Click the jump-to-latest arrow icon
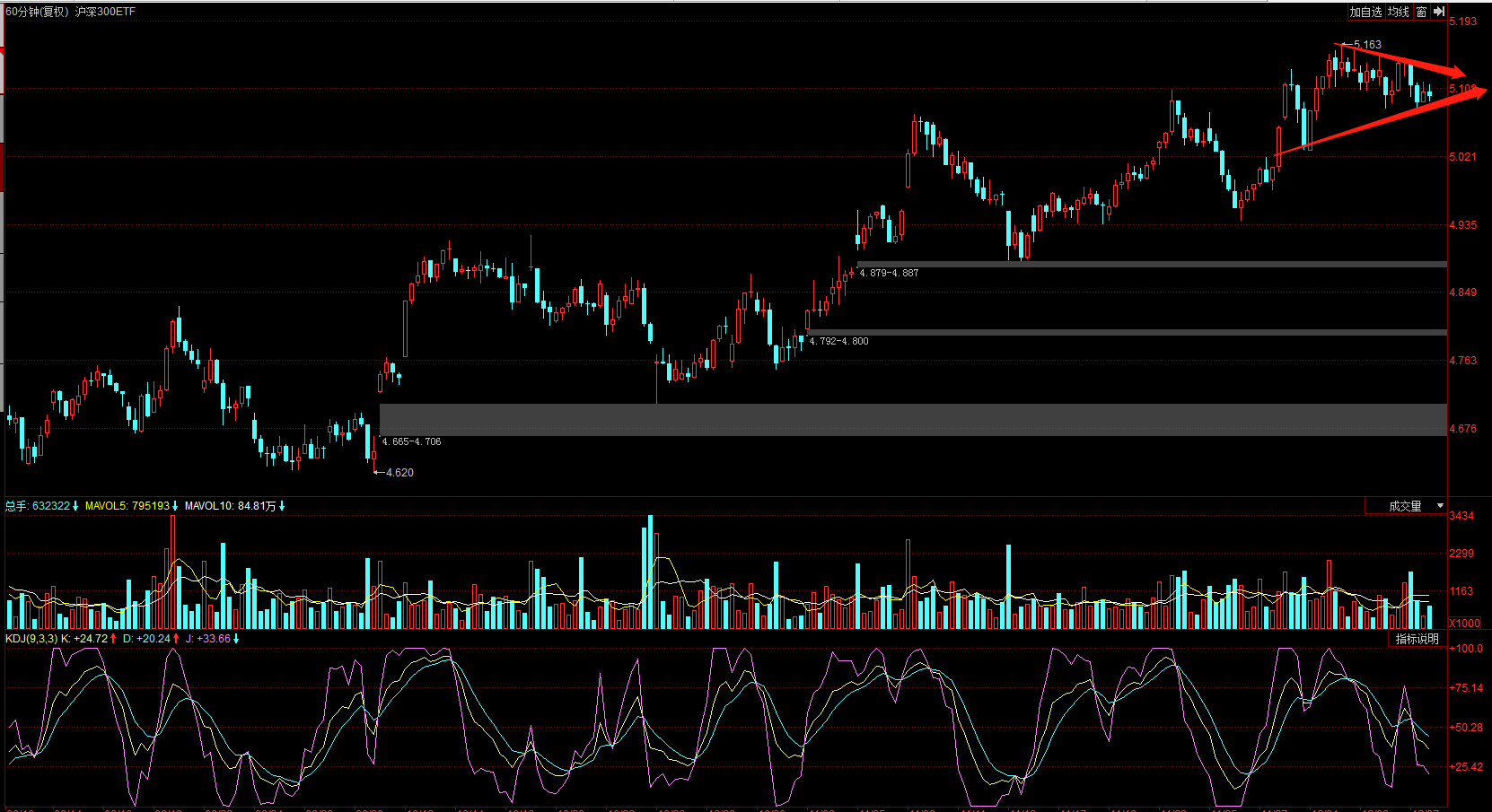 tap(1438, 12)
